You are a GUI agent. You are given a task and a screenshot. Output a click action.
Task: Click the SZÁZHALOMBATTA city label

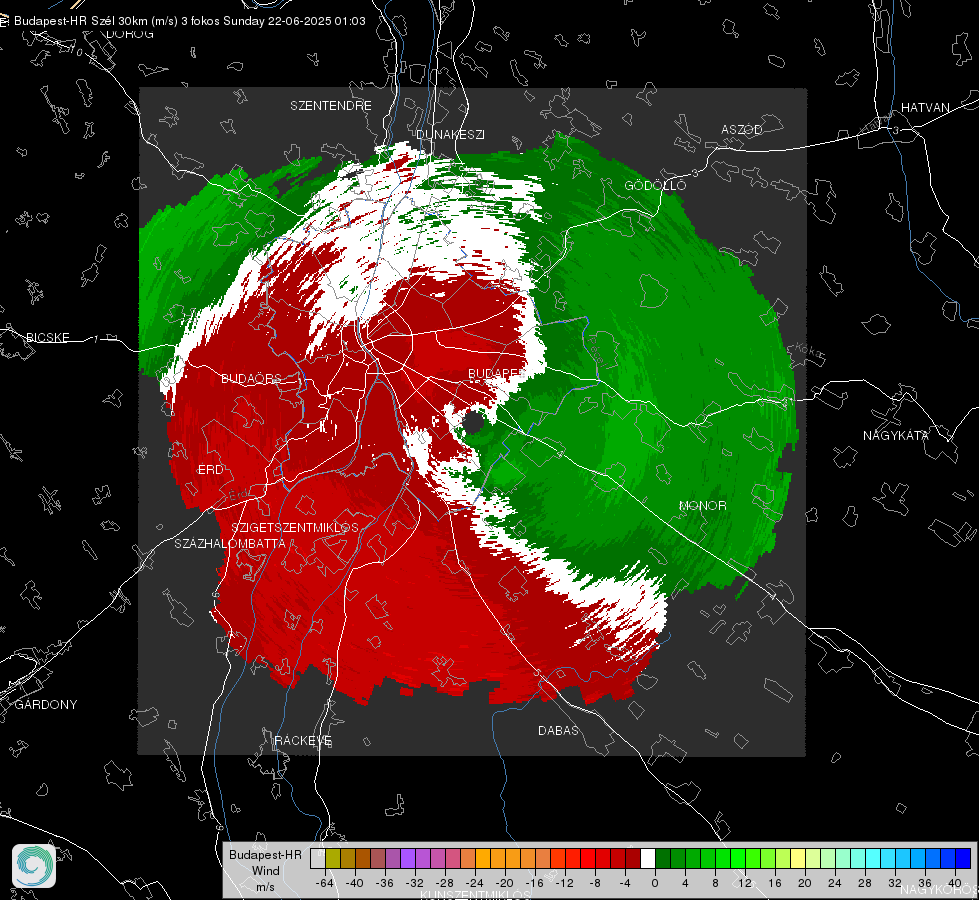pos(230,544)
